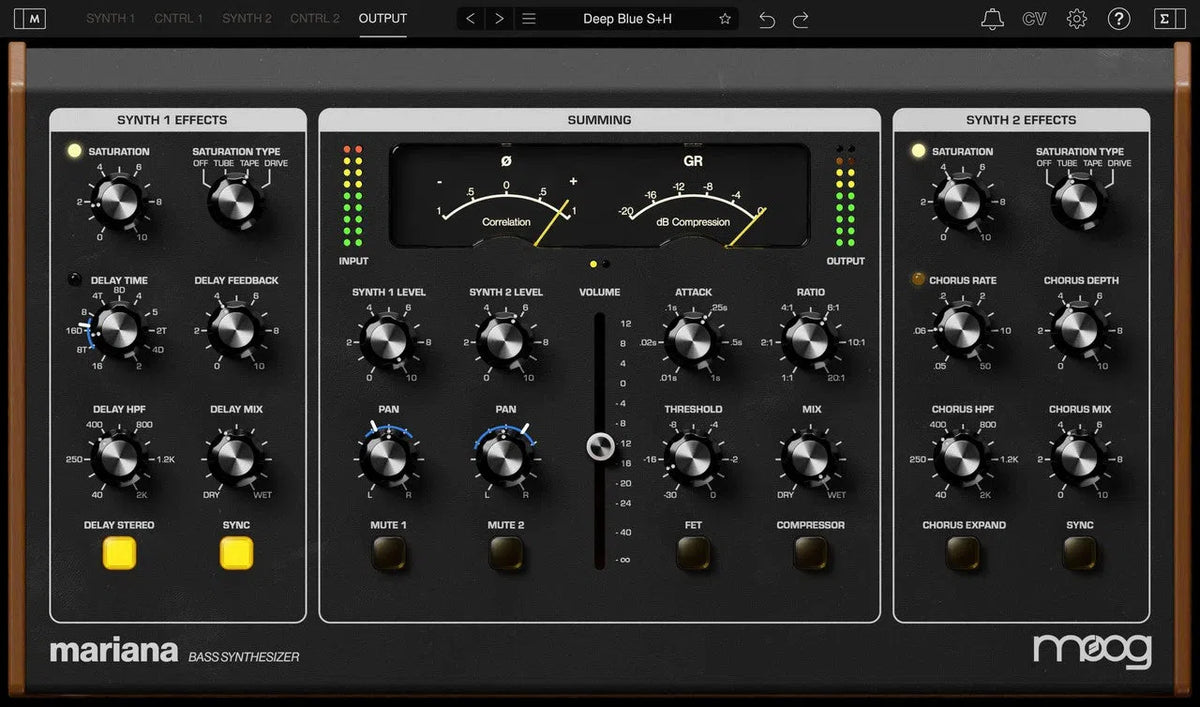1200x707 pixels.
Task: Adjust the master VOLUME slider
Action: coord(599,448)
